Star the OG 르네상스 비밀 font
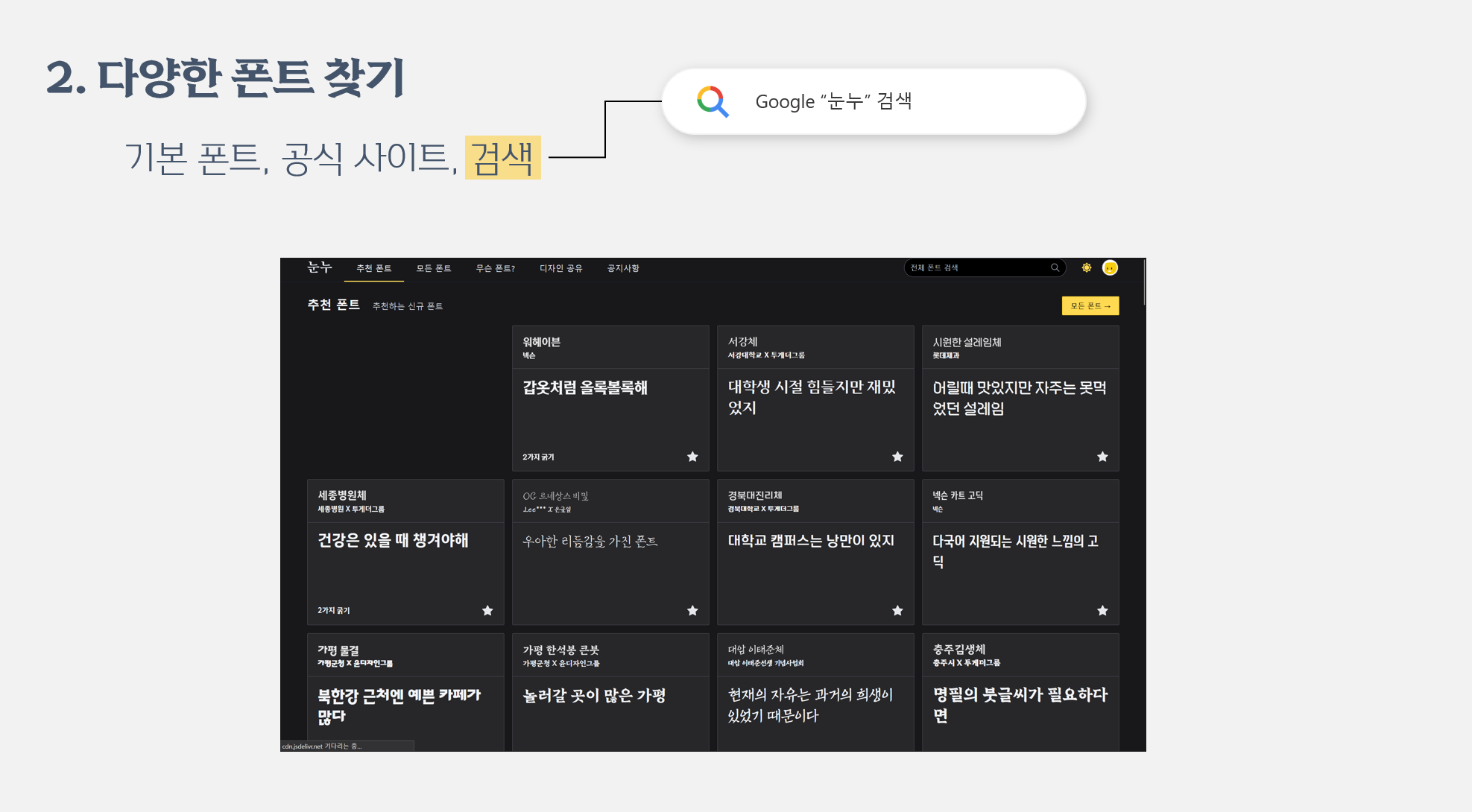This screenshot has height=812, width=1472. point(692,610)
